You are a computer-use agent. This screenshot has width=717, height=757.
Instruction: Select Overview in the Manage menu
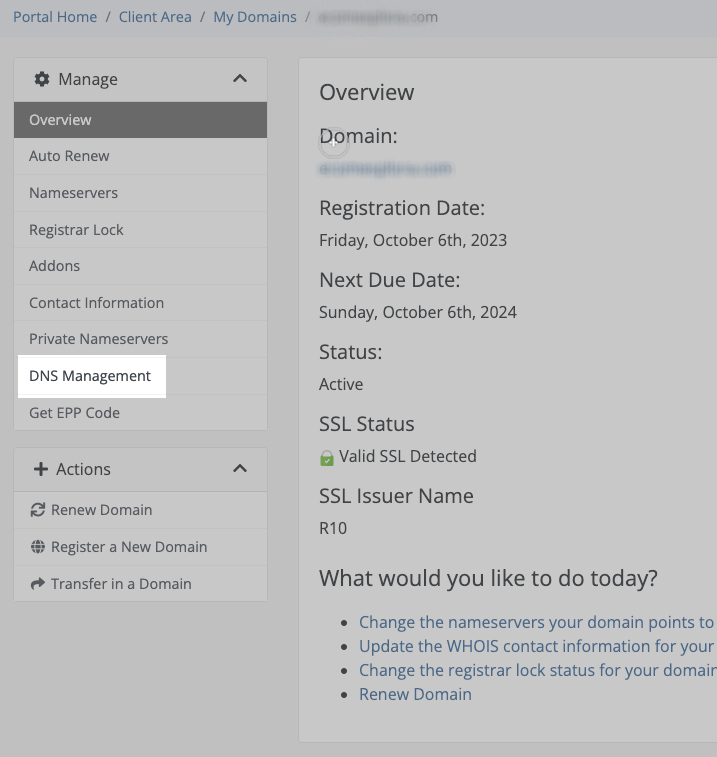[x=141, y=120]
